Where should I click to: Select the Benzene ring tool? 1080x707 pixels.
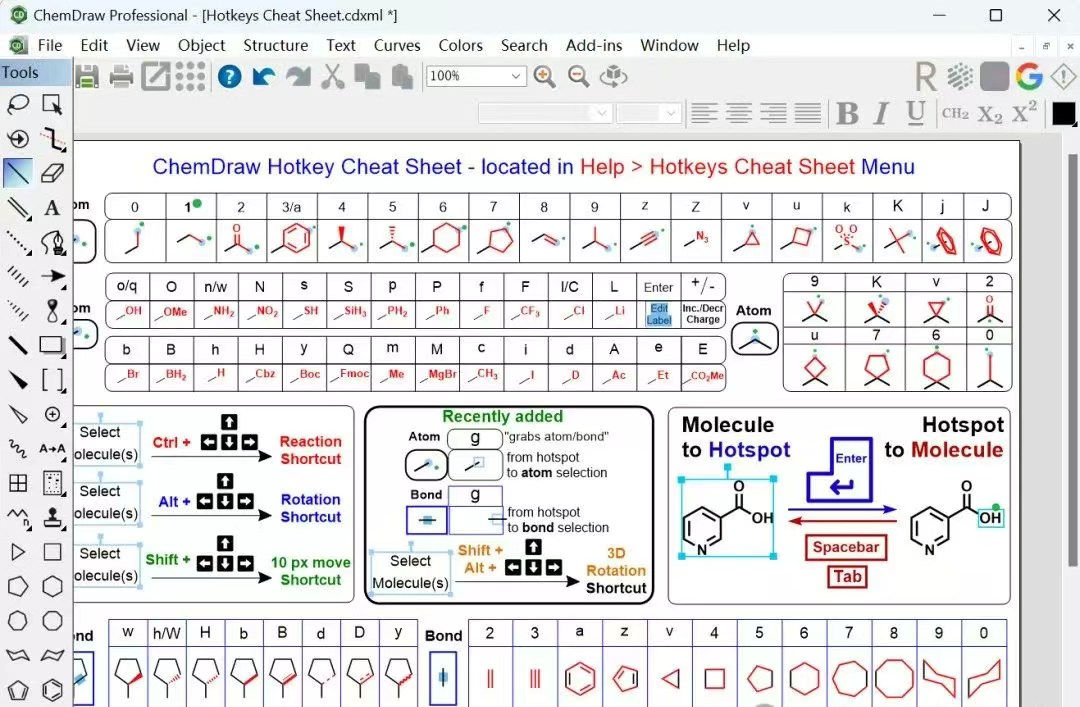(52, 689)
